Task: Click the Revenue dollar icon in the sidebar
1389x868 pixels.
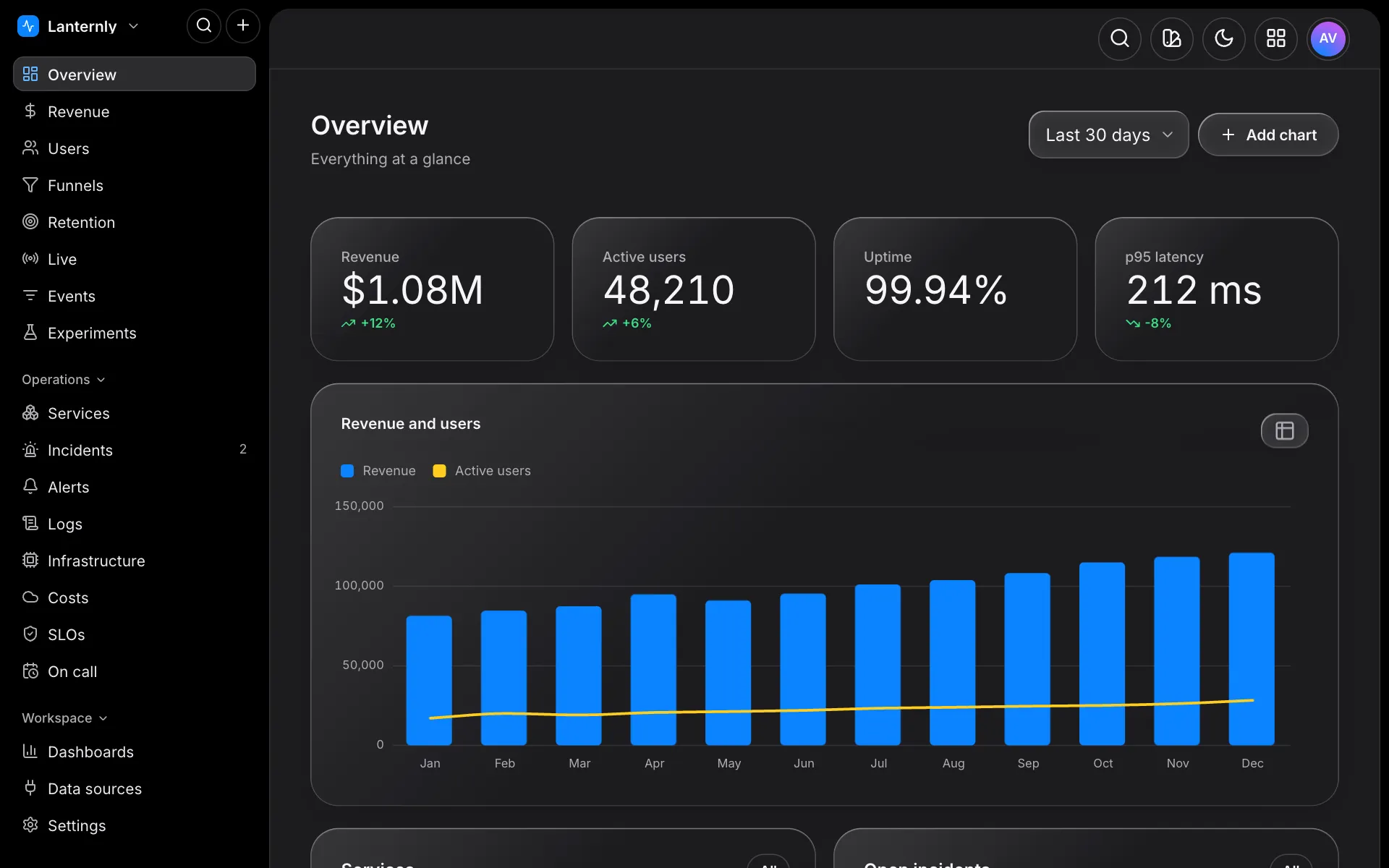Action: (x=30, y=111)
